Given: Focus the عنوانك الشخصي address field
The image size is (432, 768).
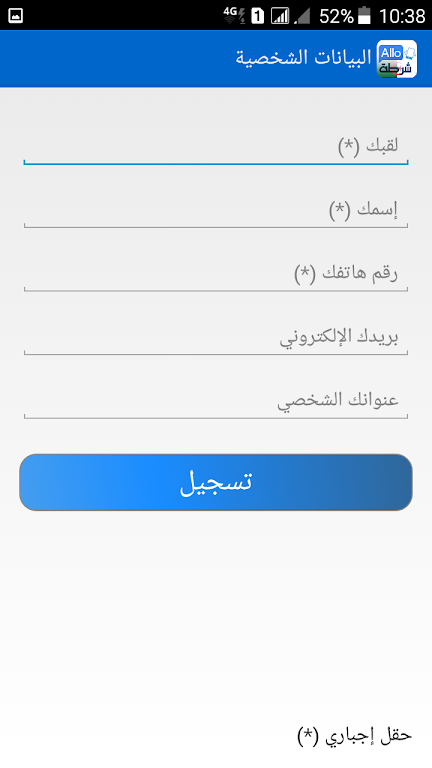Looking at the screenshot, I should 216,402.
